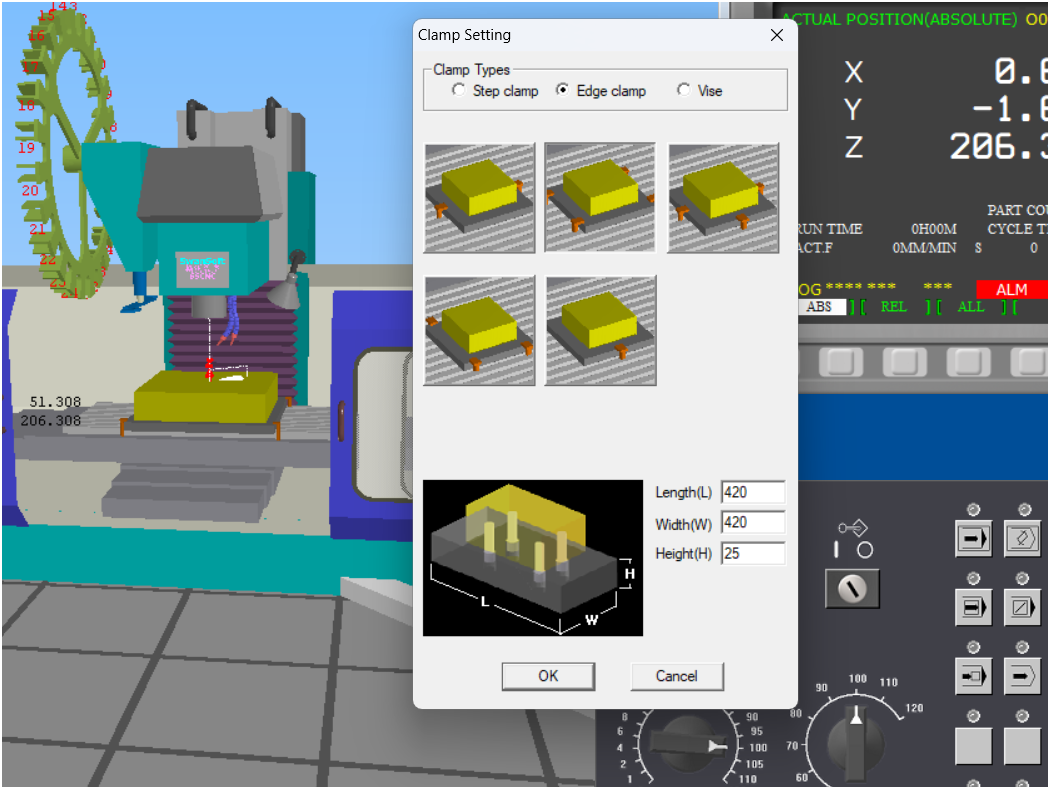The image size is (1050, 789).
Task: Click the 51.308 coordinate text in 3D view
Action: (x=55, y=402)
